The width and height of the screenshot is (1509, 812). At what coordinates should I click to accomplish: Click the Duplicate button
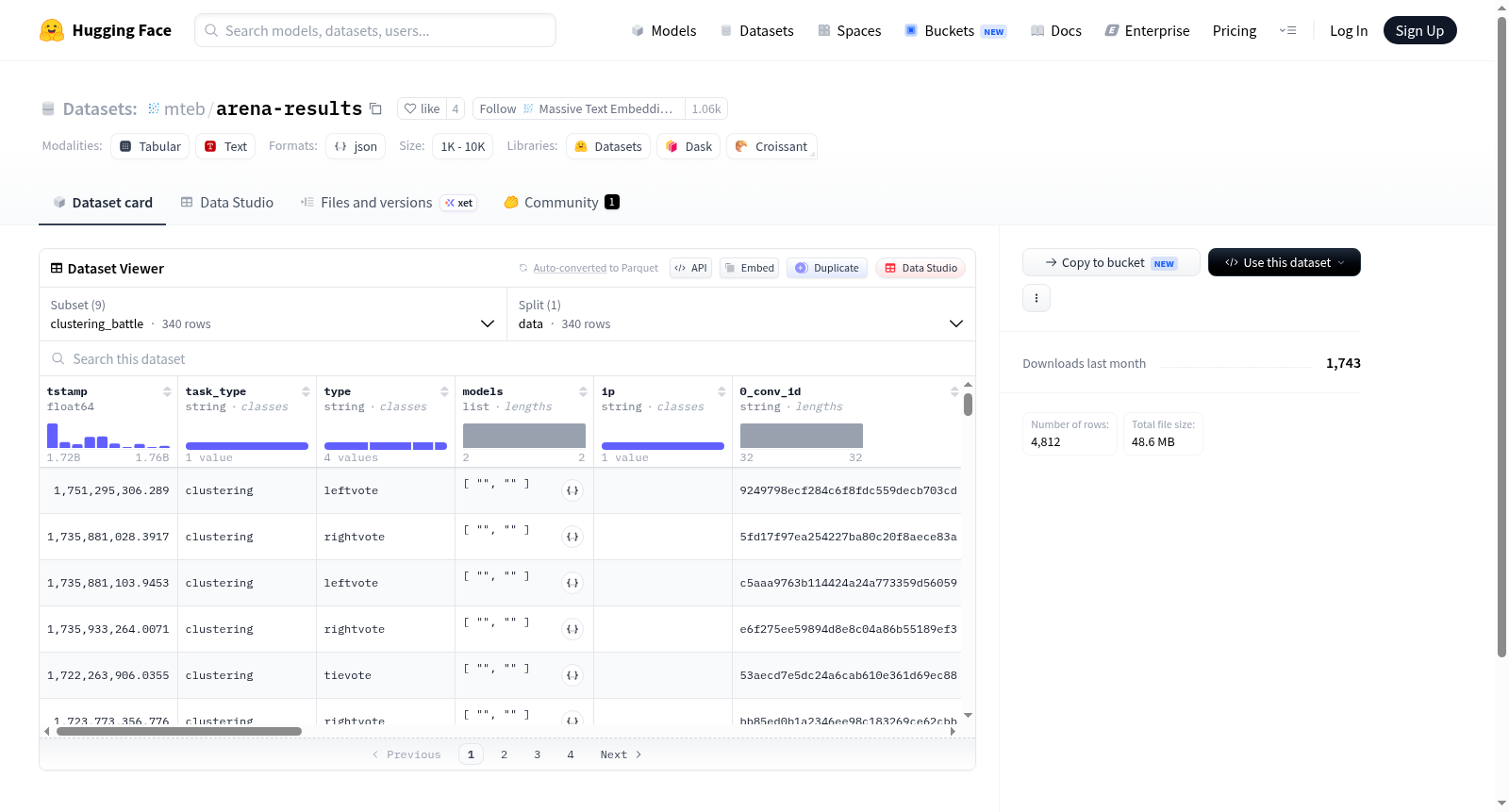click(x=827, y=268)
